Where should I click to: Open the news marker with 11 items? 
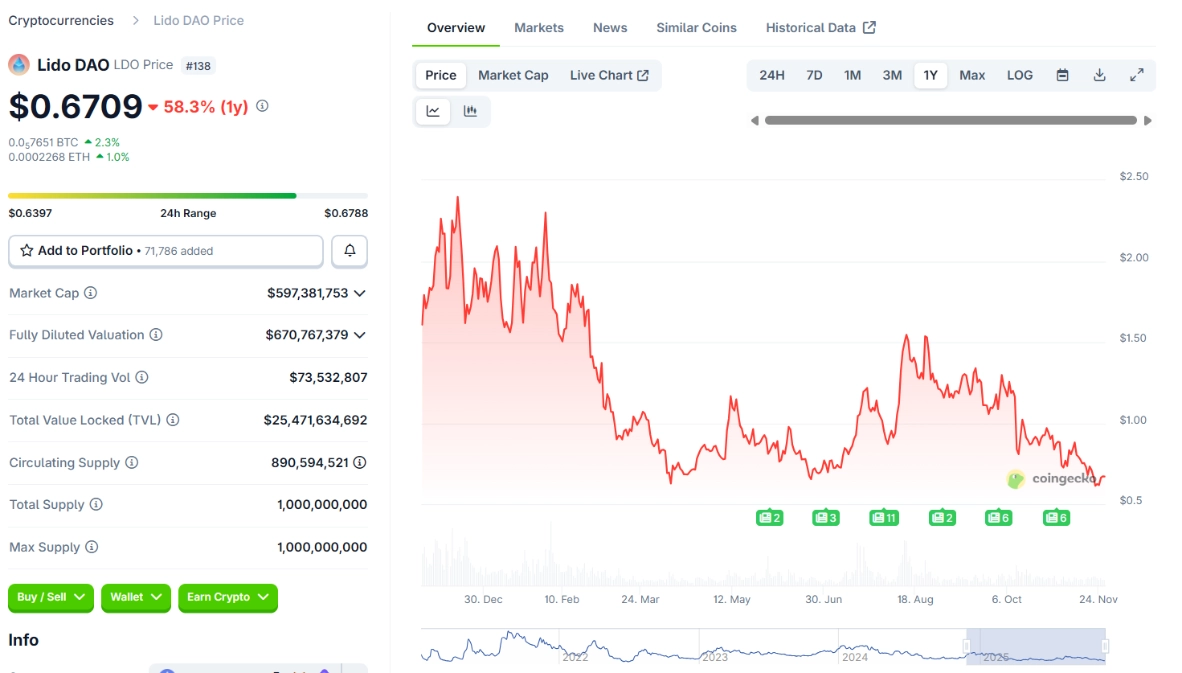[x=884, y=517]
